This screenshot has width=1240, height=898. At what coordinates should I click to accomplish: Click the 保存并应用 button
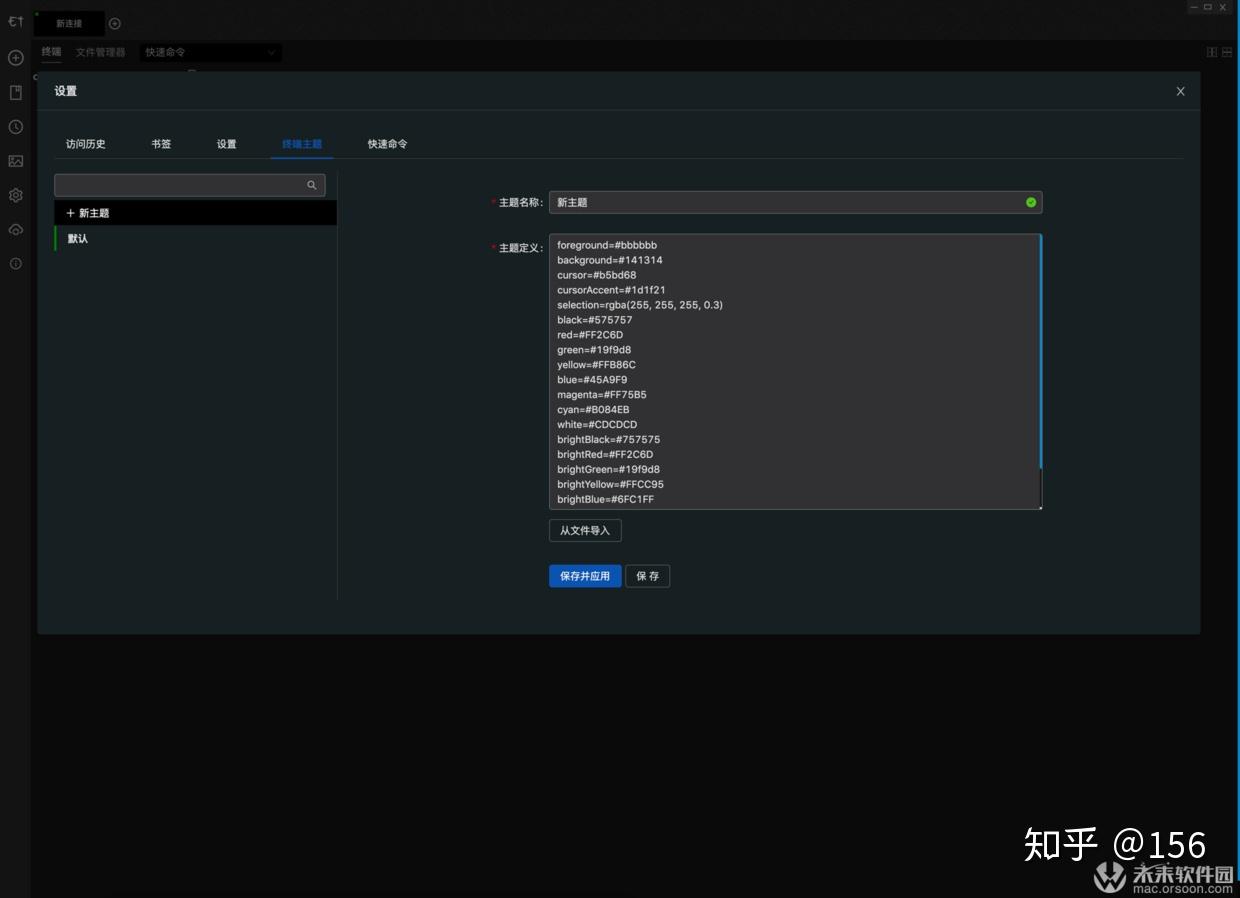[x=585, y=576]
